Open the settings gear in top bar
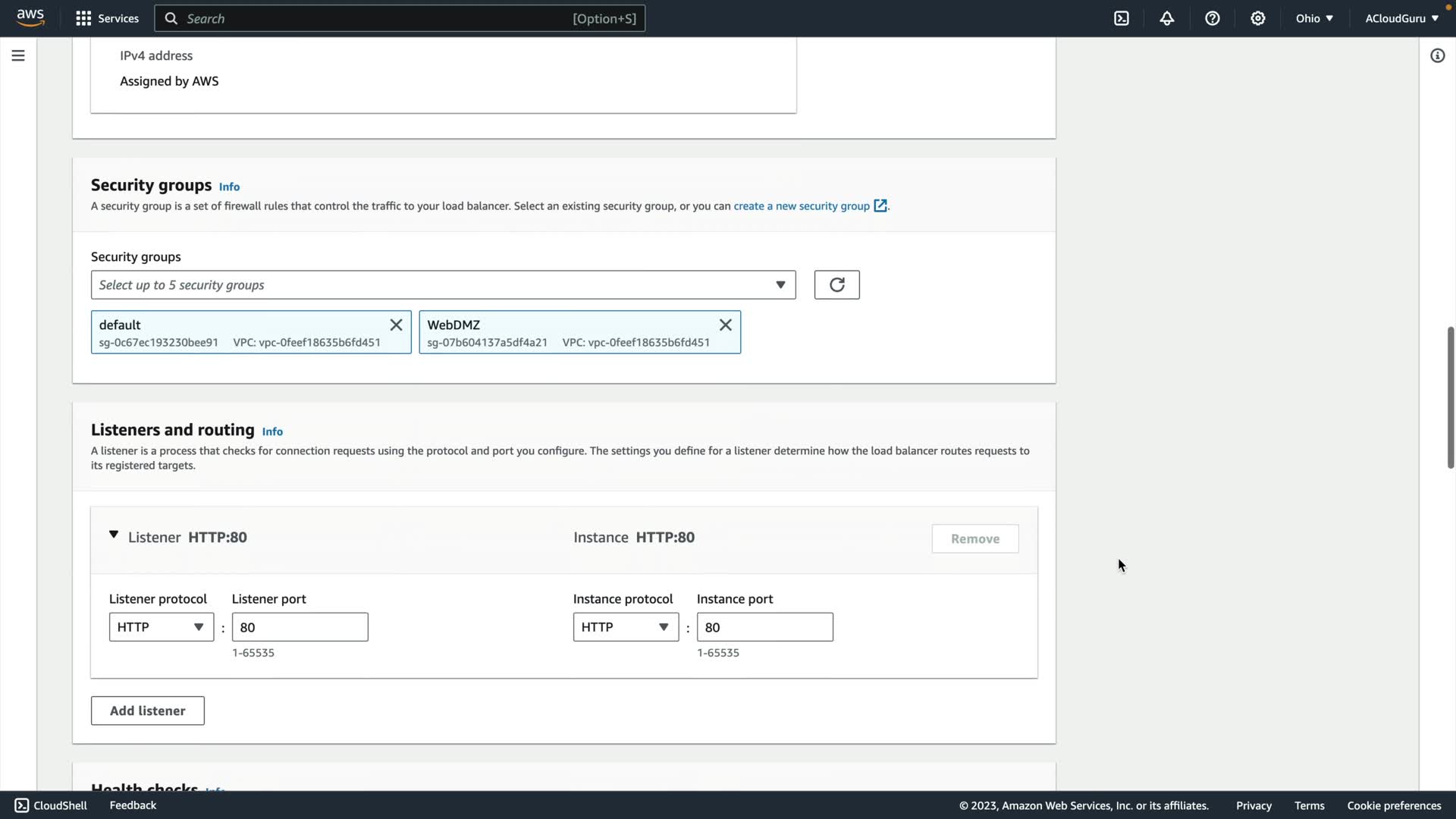 click(1258, 18)
